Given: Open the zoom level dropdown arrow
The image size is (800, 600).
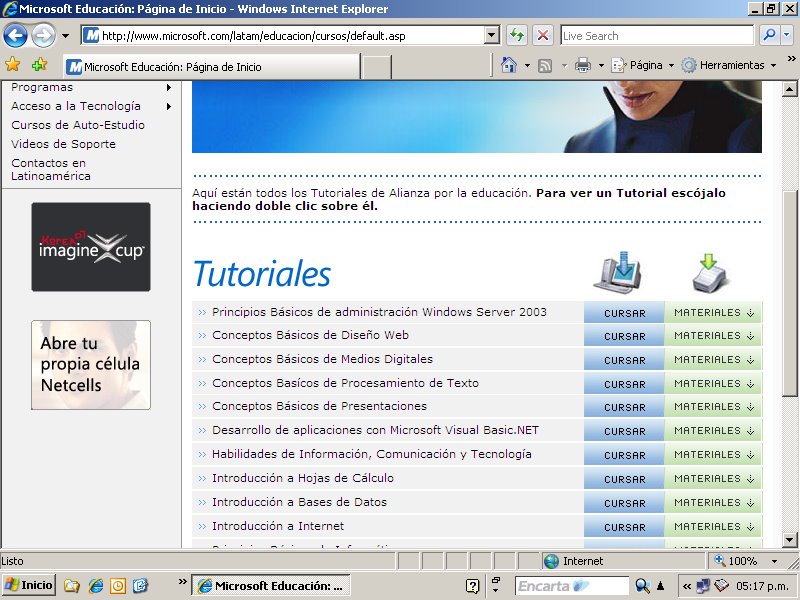Looking at the screenshot, I should point(774,561).
